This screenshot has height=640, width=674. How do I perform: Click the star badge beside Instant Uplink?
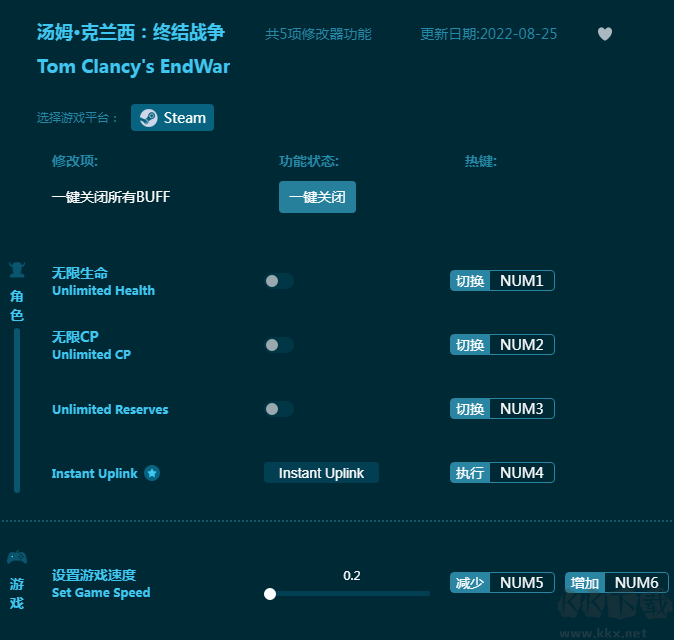152,473
